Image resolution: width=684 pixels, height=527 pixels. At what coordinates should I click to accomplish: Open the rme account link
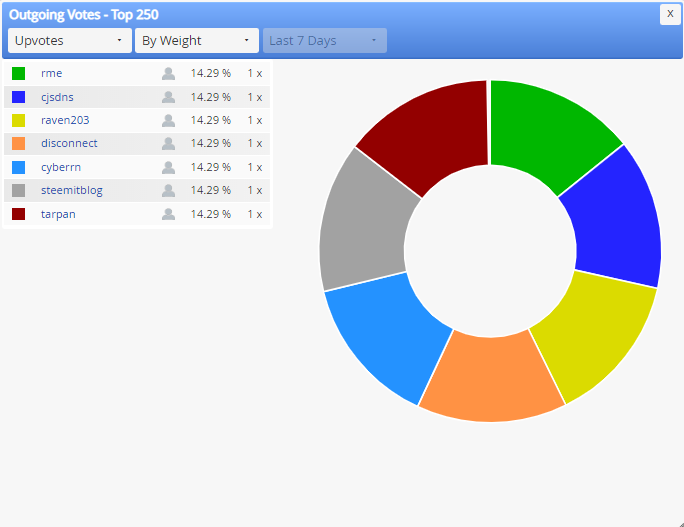pos(51,73)
